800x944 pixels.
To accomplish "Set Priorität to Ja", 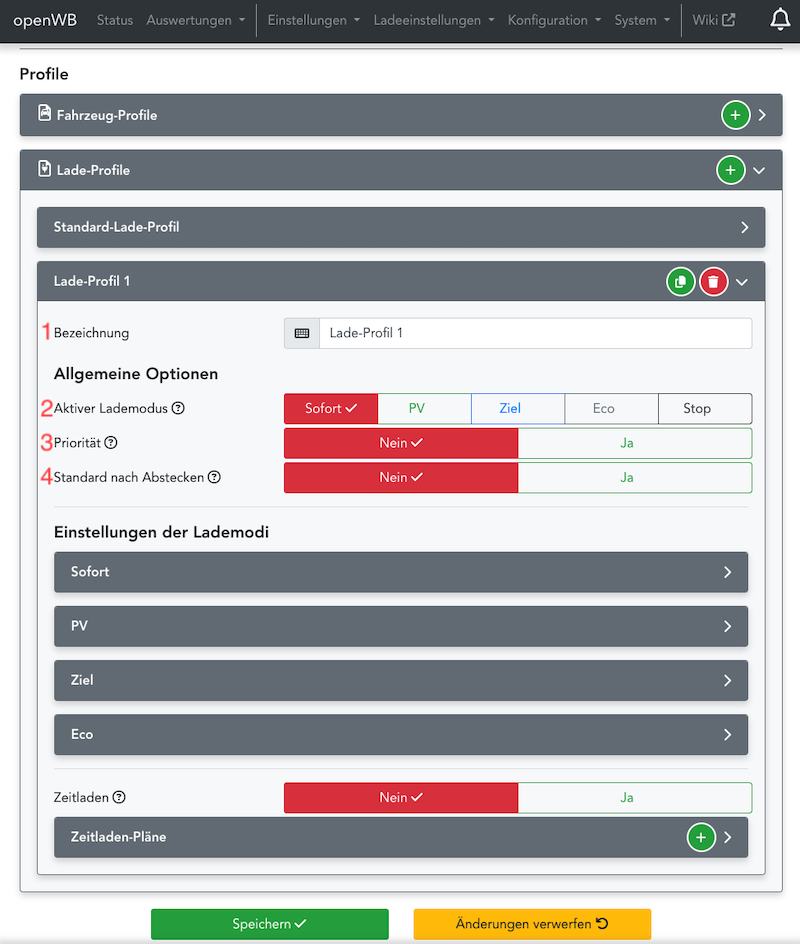I will pos(634,443).
